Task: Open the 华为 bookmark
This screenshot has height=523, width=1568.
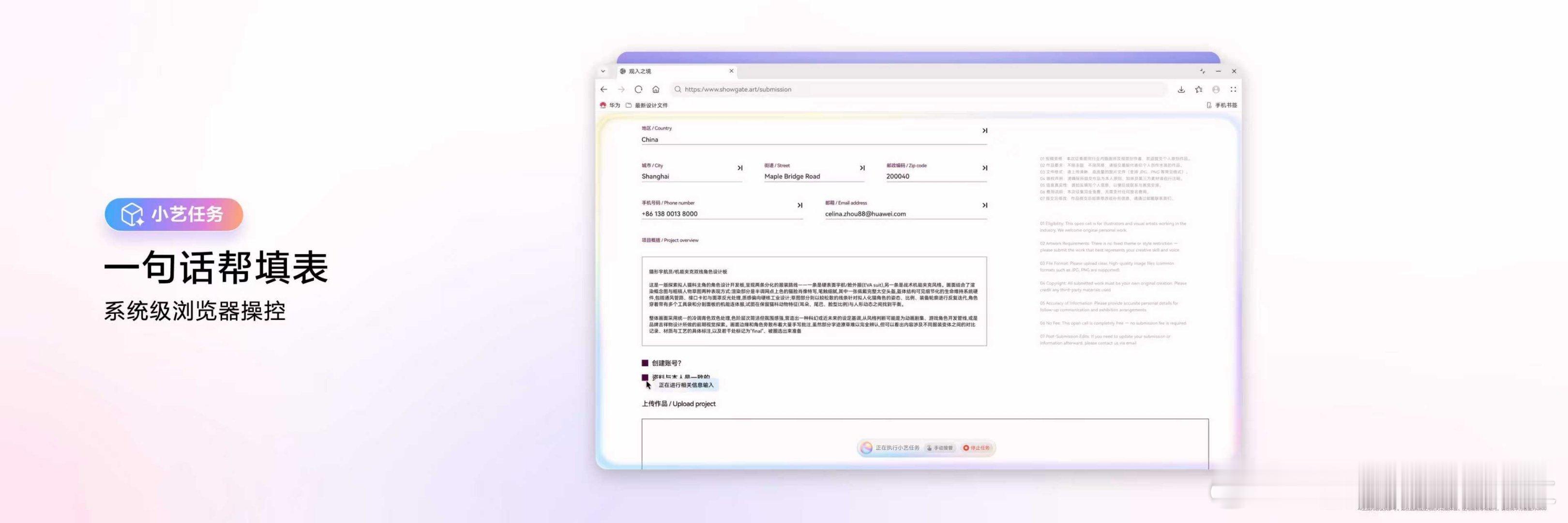Action: coord(610,106)
